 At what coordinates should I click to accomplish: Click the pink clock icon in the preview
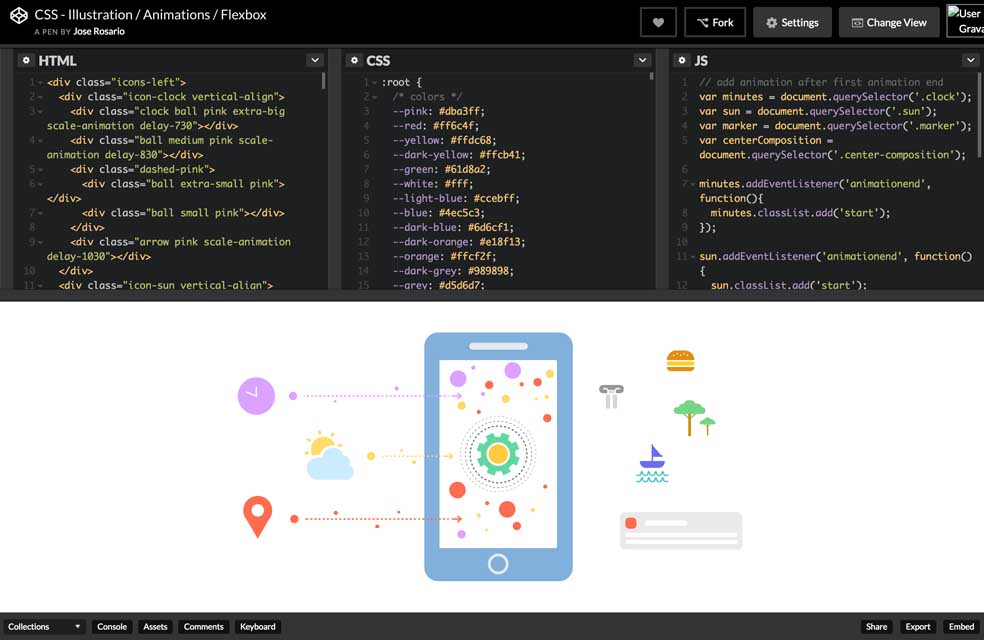click(256, 395)
